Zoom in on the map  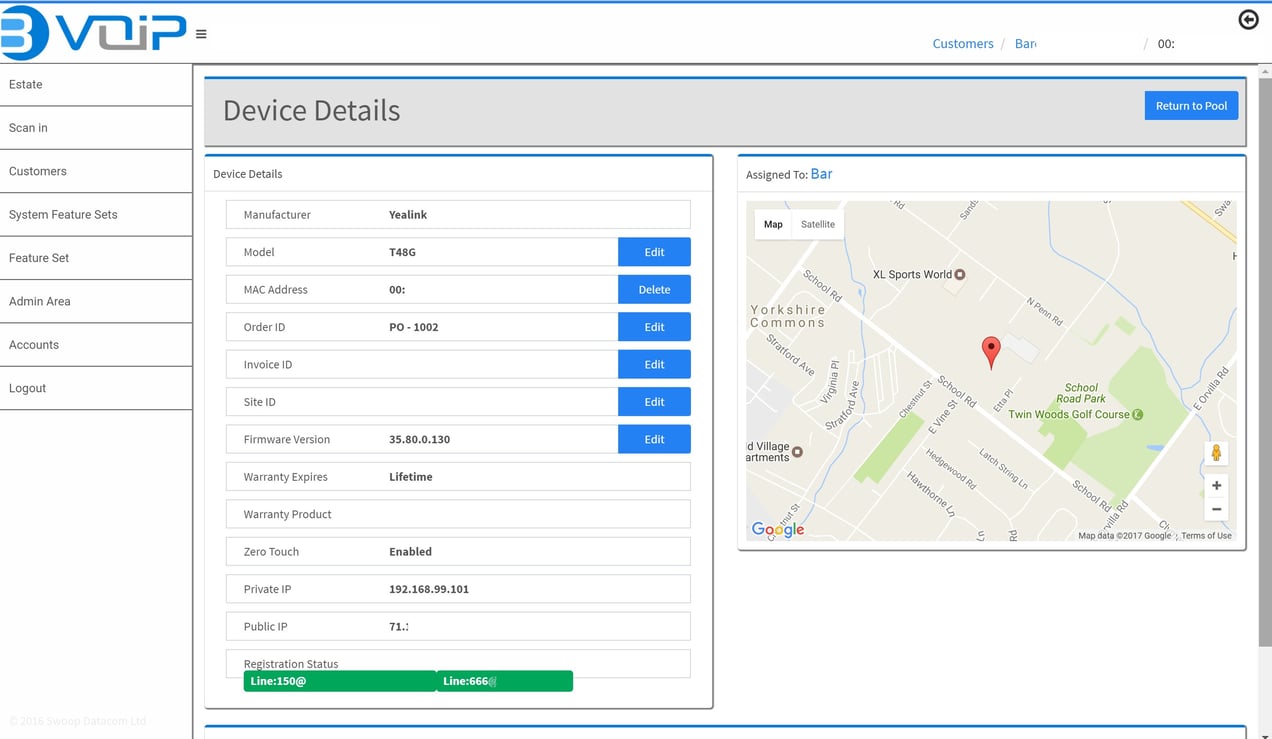coord(1216,486)
